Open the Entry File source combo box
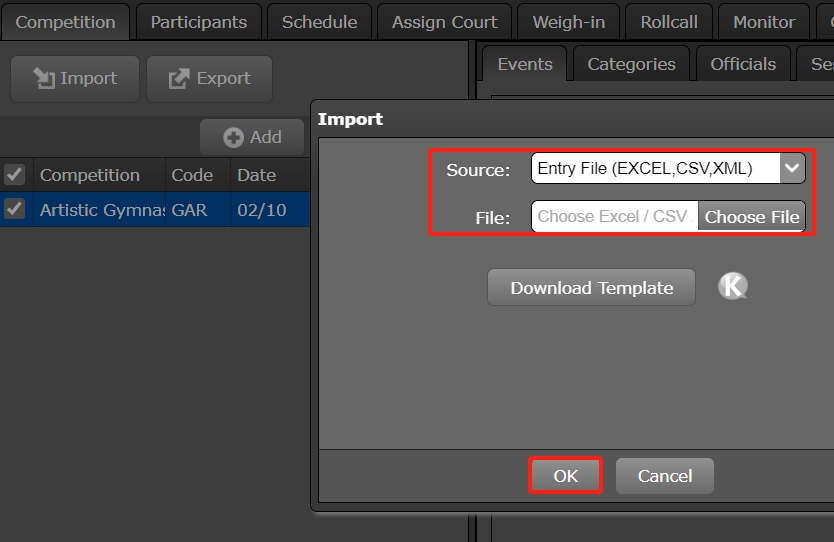834x542 pixels. click(x=655, y=169)
